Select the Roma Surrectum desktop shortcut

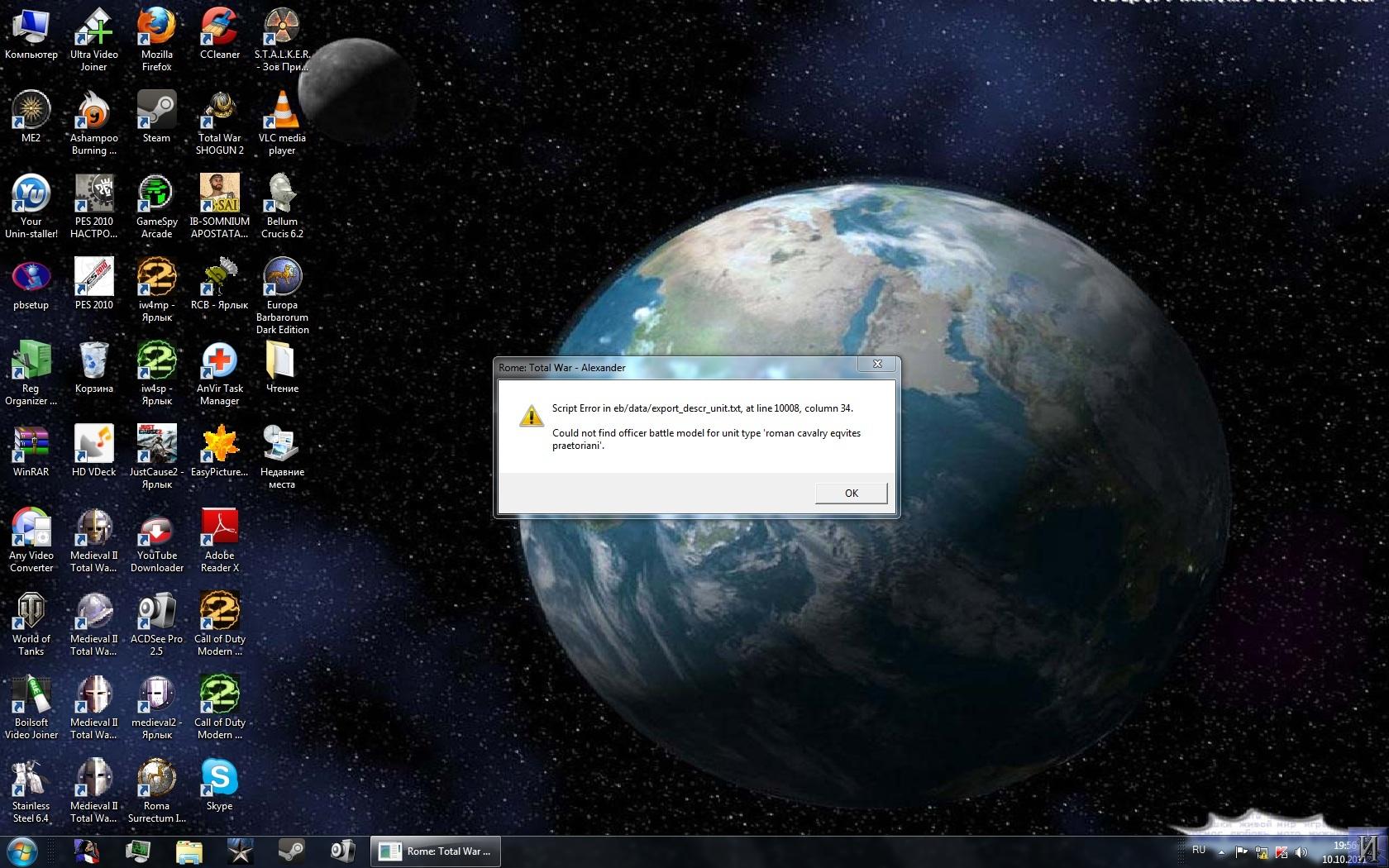(156, 791)
